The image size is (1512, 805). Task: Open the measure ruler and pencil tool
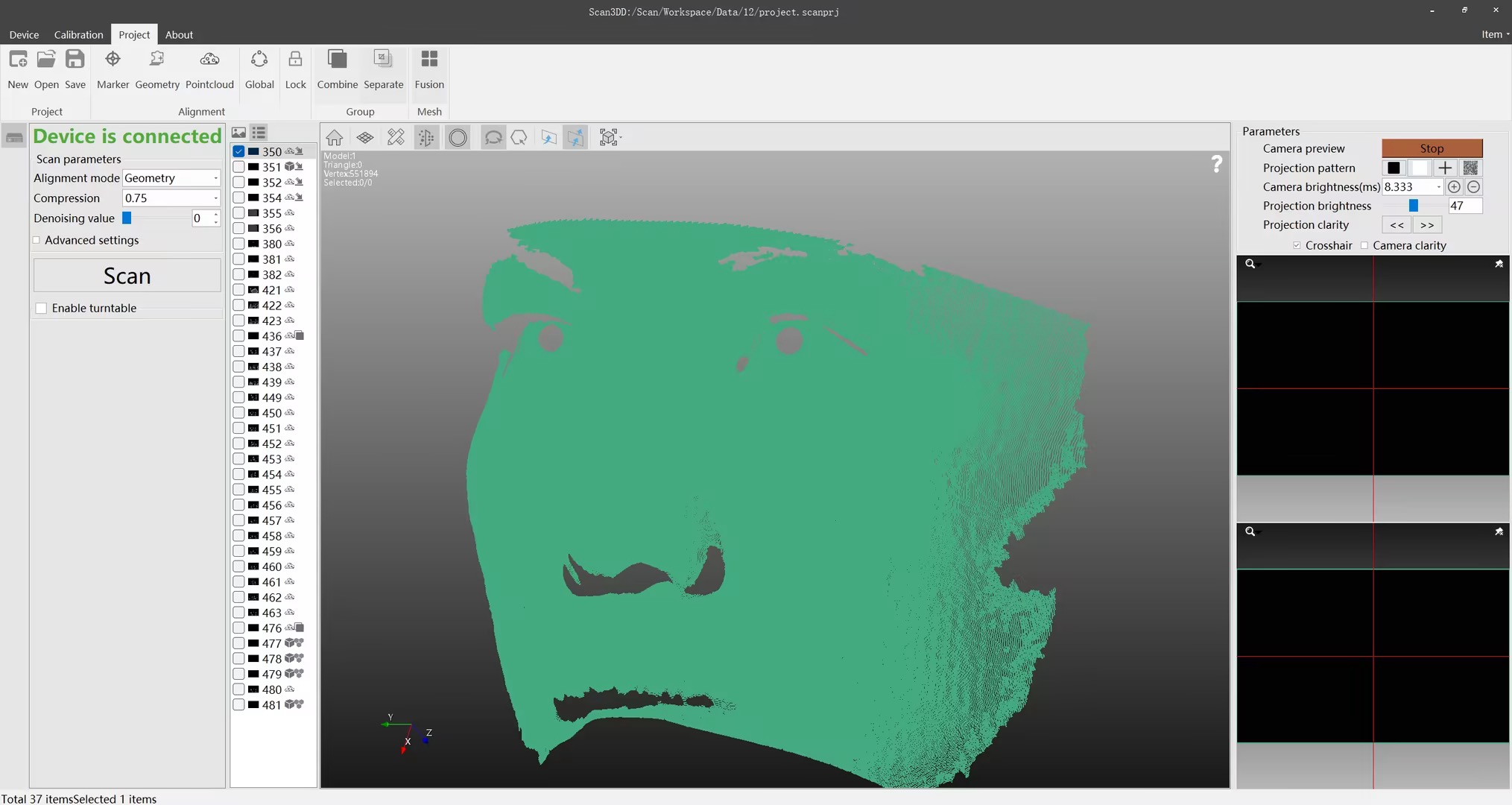pos(396,138)
